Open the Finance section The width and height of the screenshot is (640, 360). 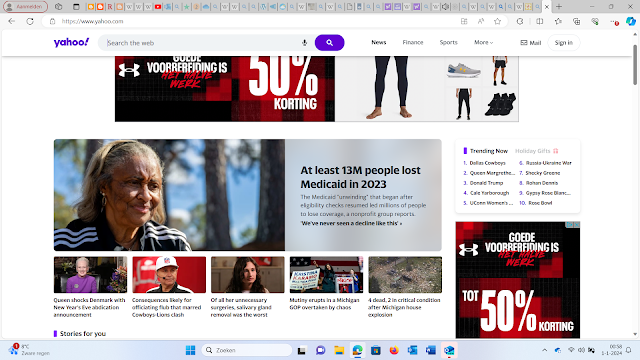coord(413,42)
